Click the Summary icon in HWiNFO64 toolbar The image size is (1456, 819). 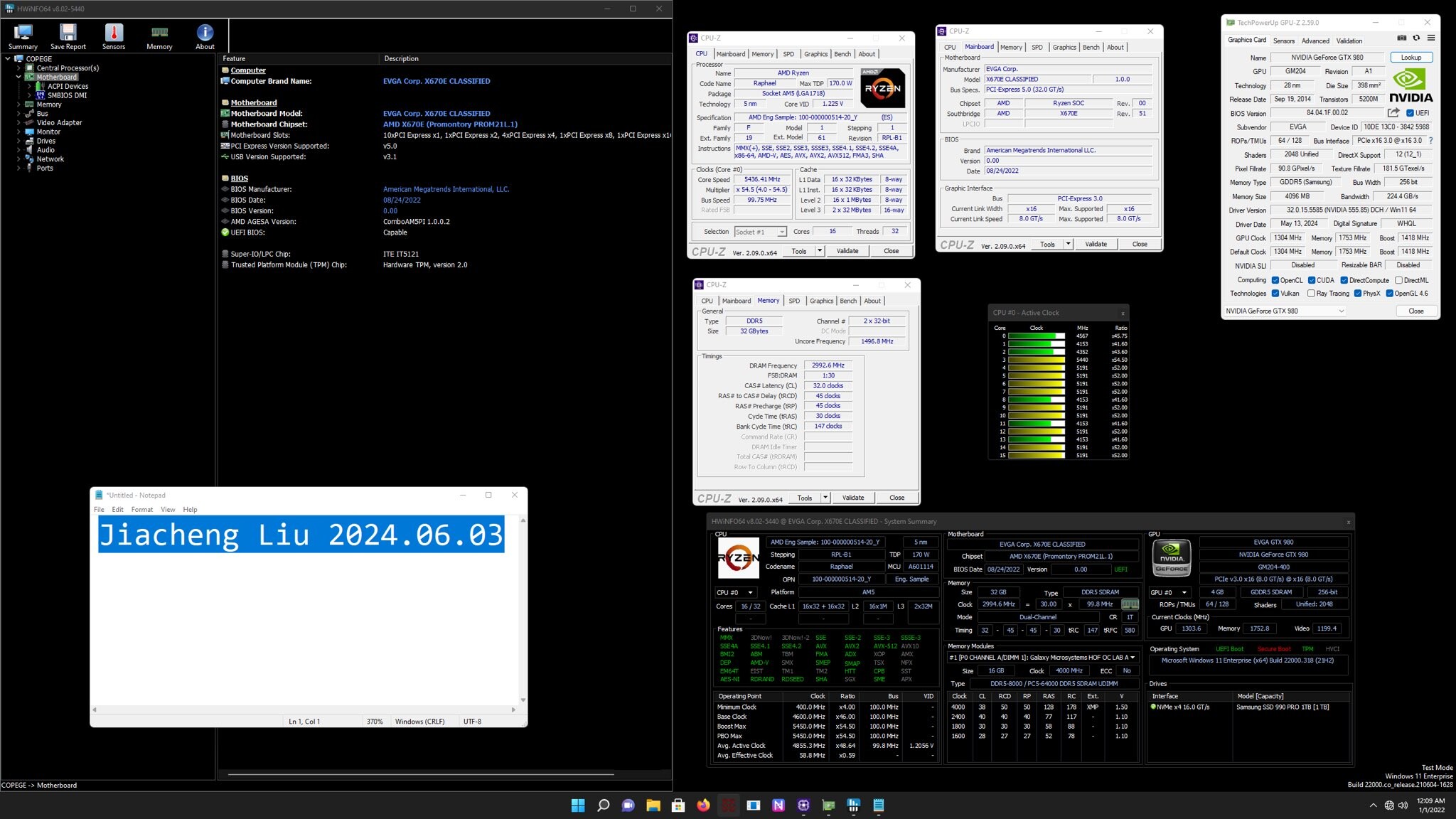pyautogui.click(x=21, y=32)
